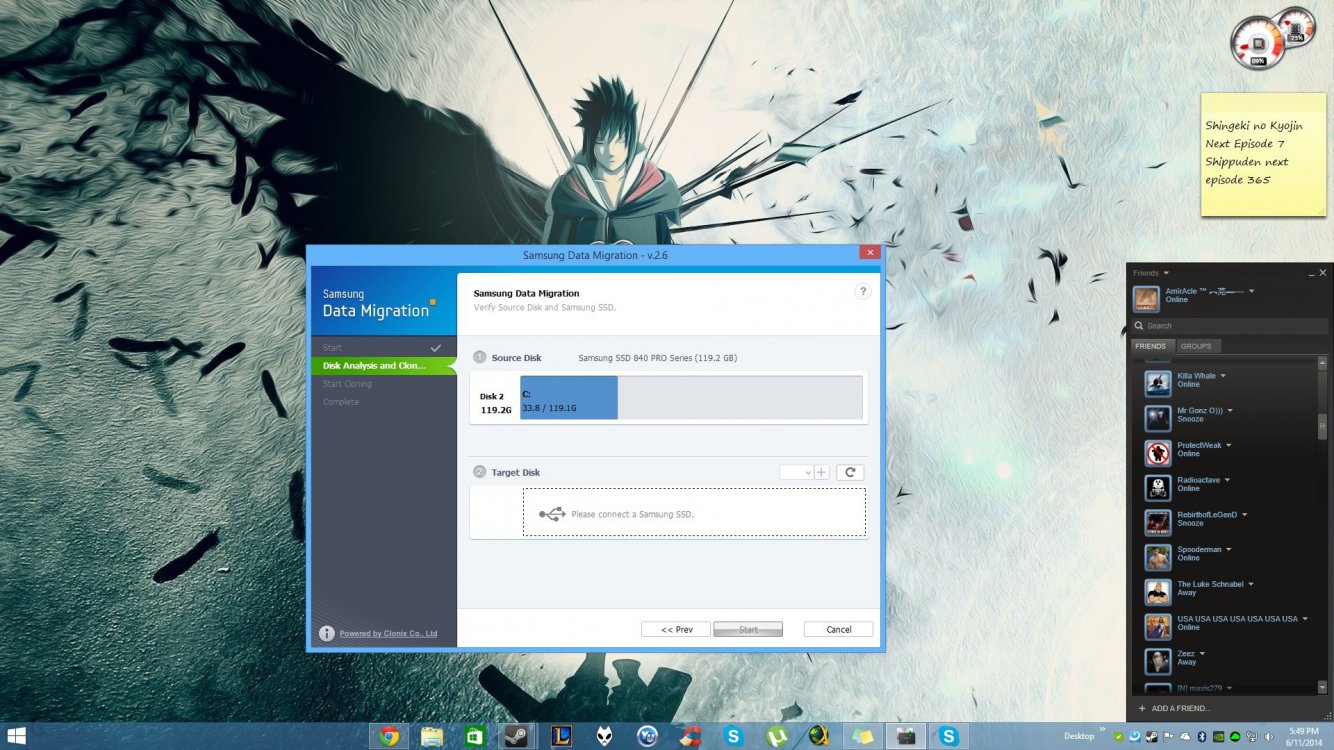
Task: Select the Complete step in sidebar
Action: click(x=384, y=401)
